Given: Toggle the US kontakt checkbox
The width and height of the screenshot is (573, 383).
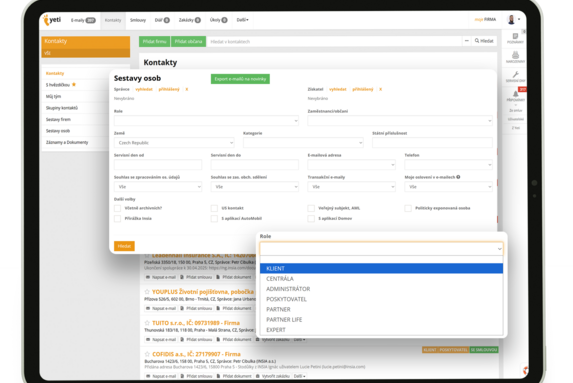Looking at the screenshot, I should (214, 208).
